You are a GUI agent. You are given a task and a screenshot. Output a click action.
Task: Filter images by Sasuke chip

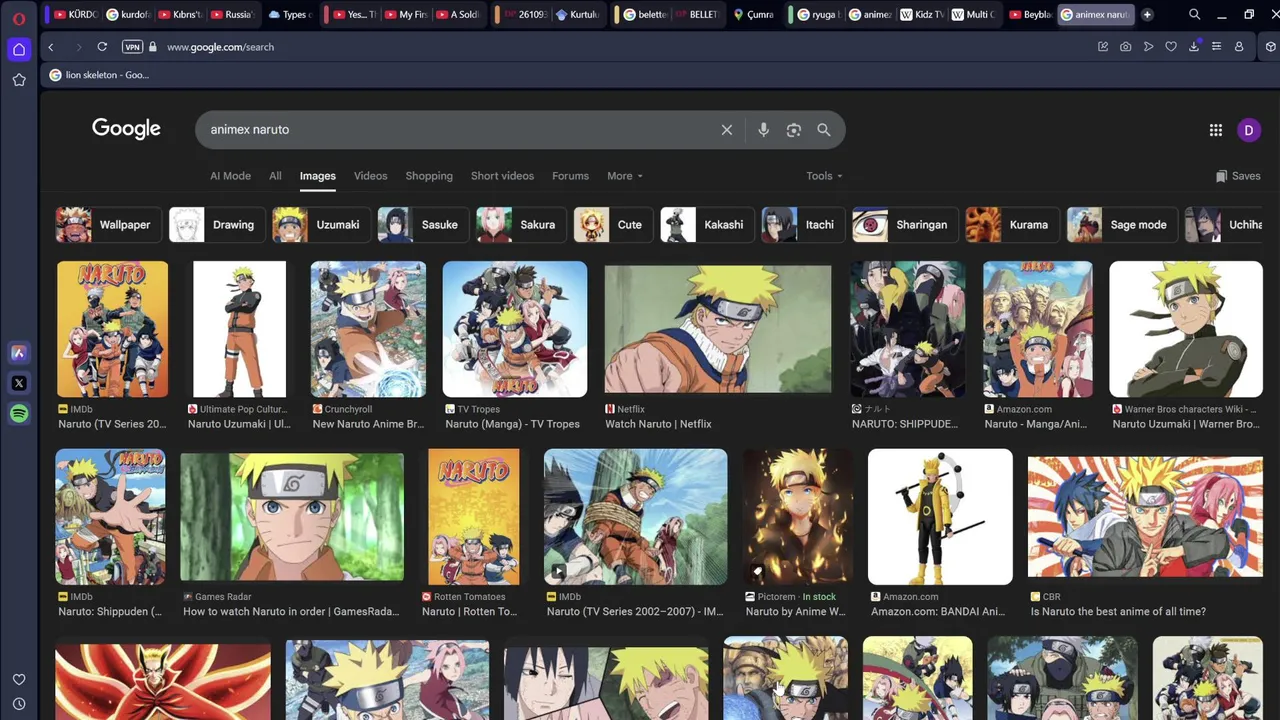(x=423, y=225)
